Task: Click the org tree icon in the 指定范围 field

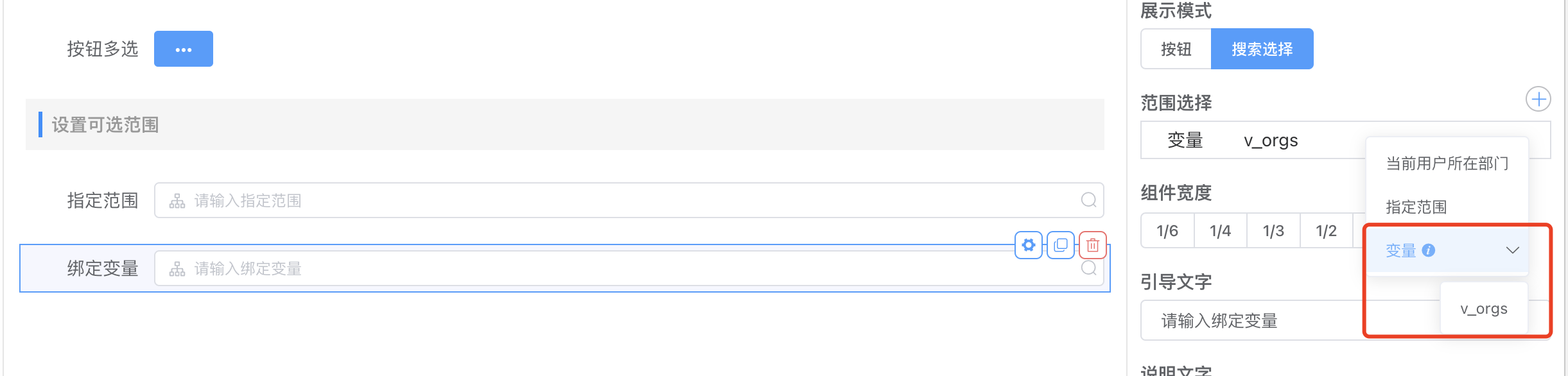Action: [177, 201]
